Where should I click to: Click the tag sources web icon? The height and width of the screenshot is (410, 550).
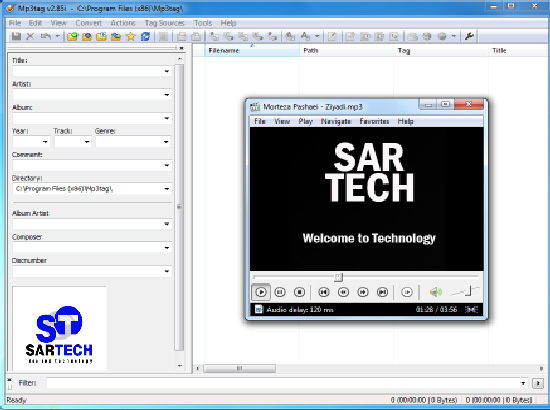pos(442,36)
